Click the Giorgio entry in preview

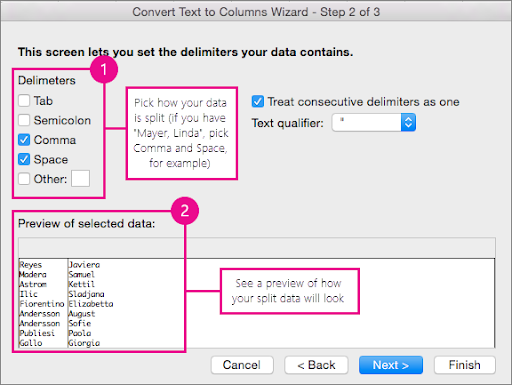84,343
